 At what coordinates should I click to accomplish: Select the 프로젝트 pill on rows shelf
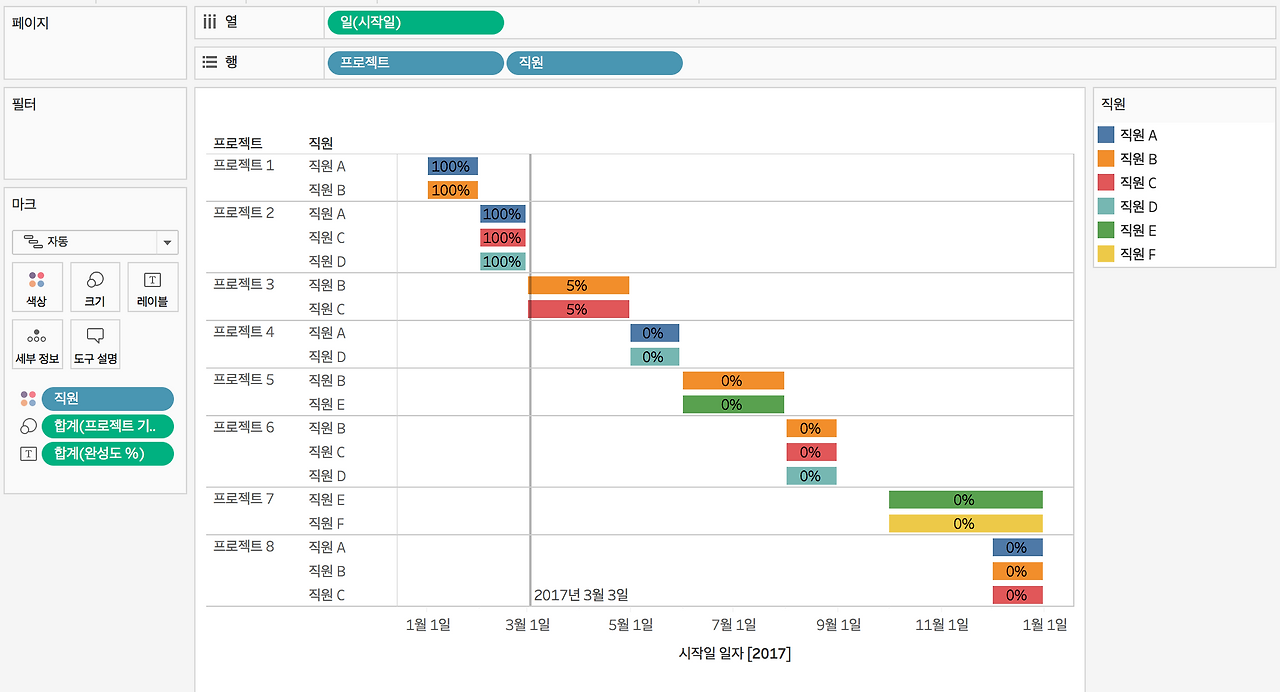pos(415,63)
